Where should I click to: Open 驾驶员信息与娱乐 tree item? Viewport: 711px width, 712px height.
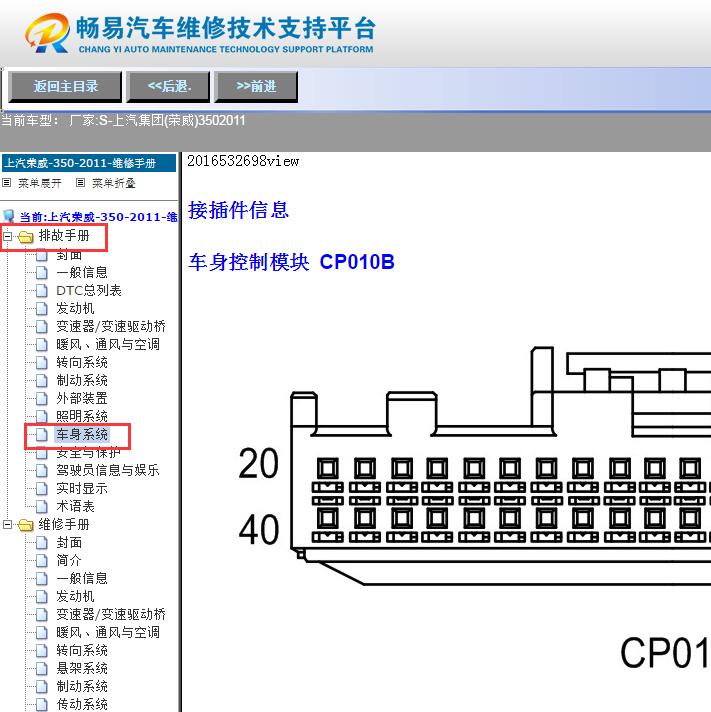(108, 470)
